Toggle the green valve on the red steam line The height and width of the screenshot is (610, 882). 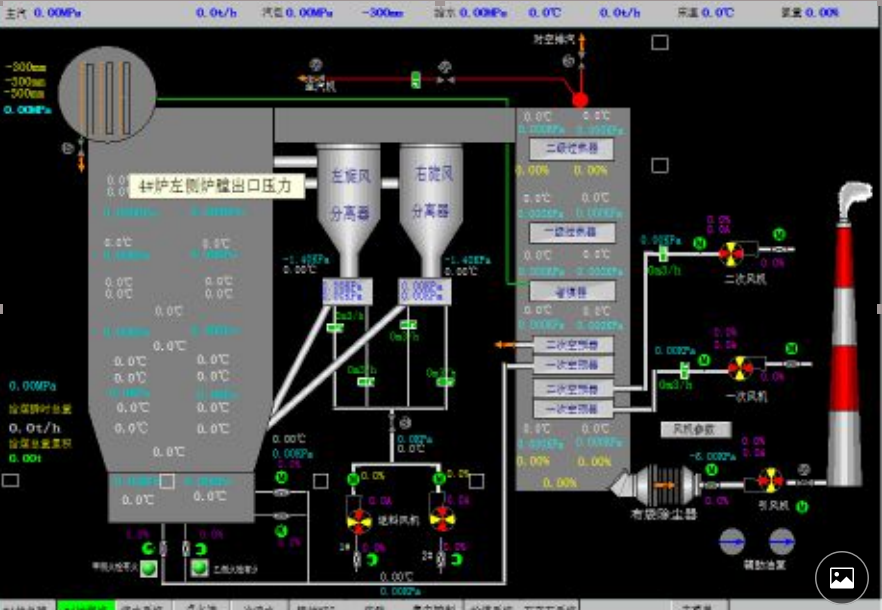[416, 78]
